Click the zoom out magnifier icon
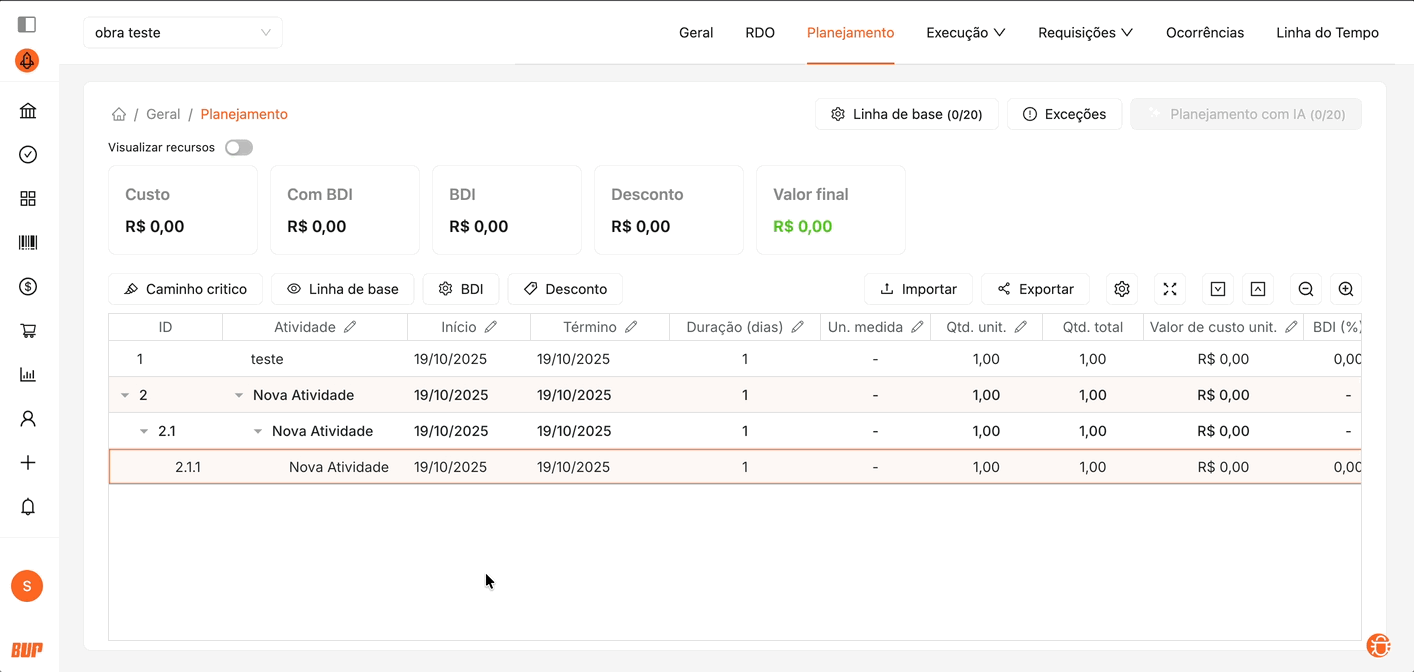 coord(1305,289)
